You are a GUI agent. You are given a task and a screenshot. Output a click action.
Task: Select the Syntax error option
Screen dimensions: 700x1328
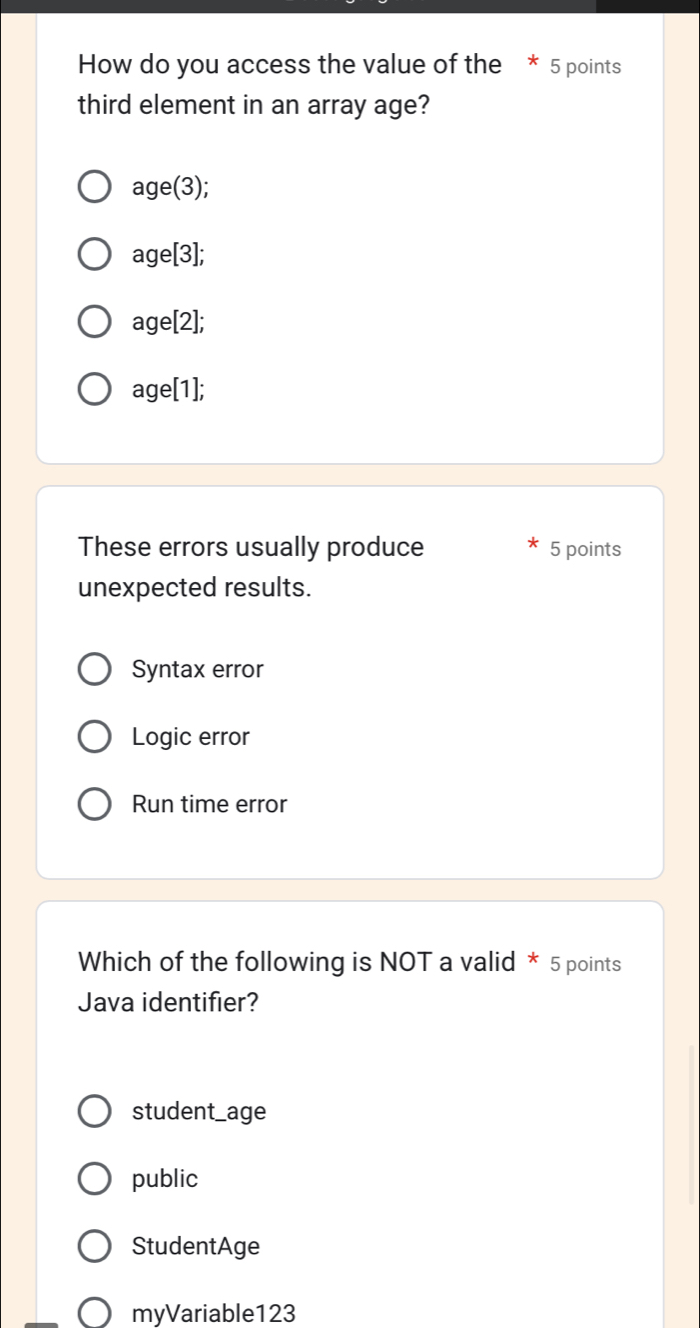click(94, 669)
